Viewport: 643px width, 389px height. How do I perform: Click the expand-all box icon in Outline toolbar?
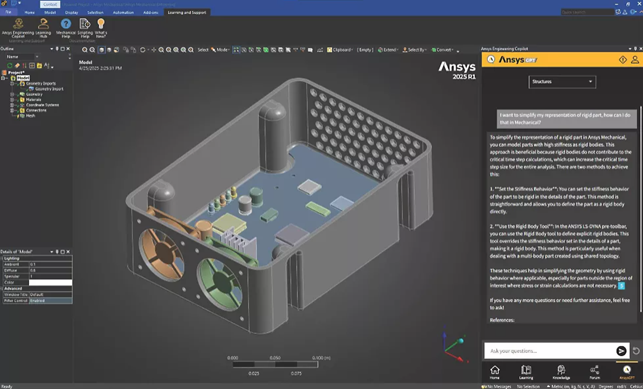32,66
